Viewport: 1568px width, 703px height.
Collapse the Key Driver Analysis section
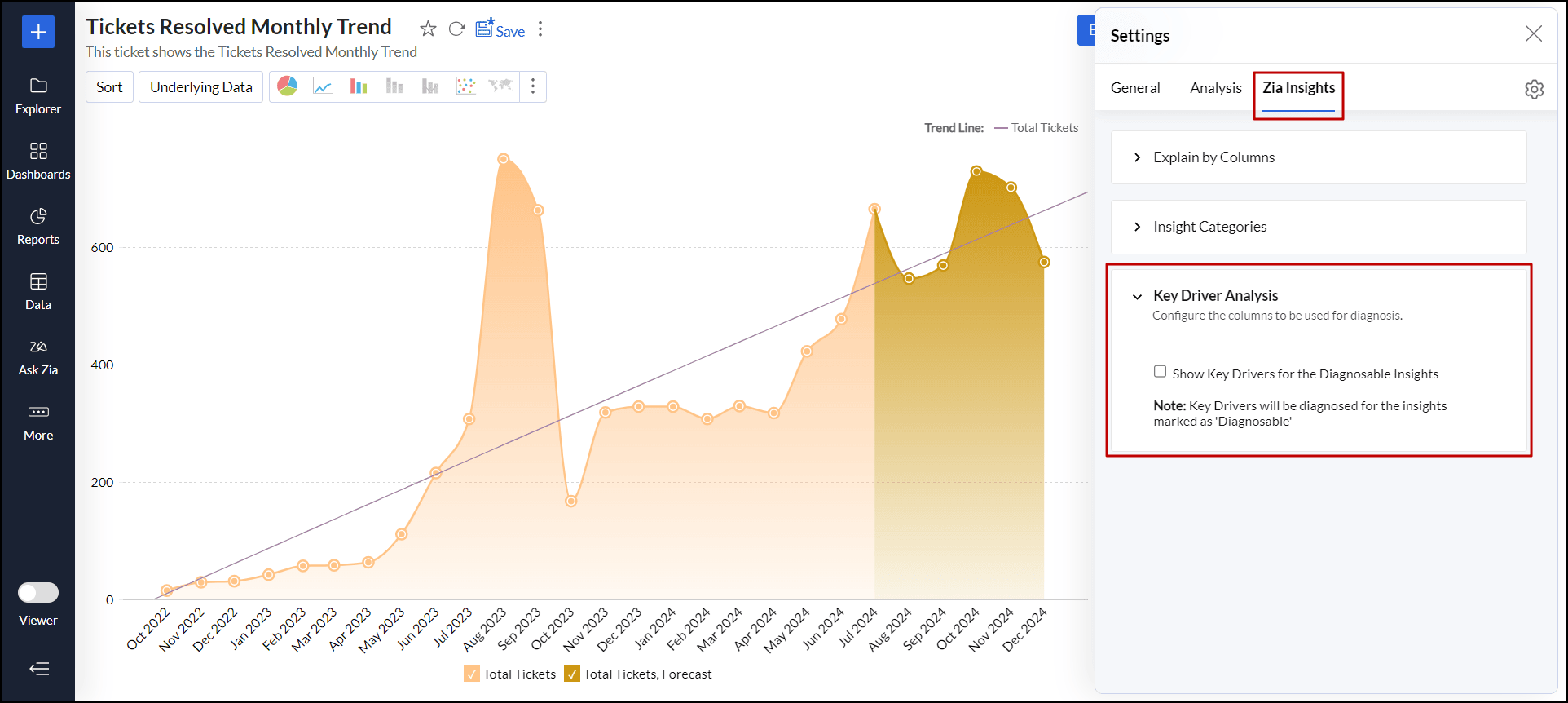click(1137, 297)
